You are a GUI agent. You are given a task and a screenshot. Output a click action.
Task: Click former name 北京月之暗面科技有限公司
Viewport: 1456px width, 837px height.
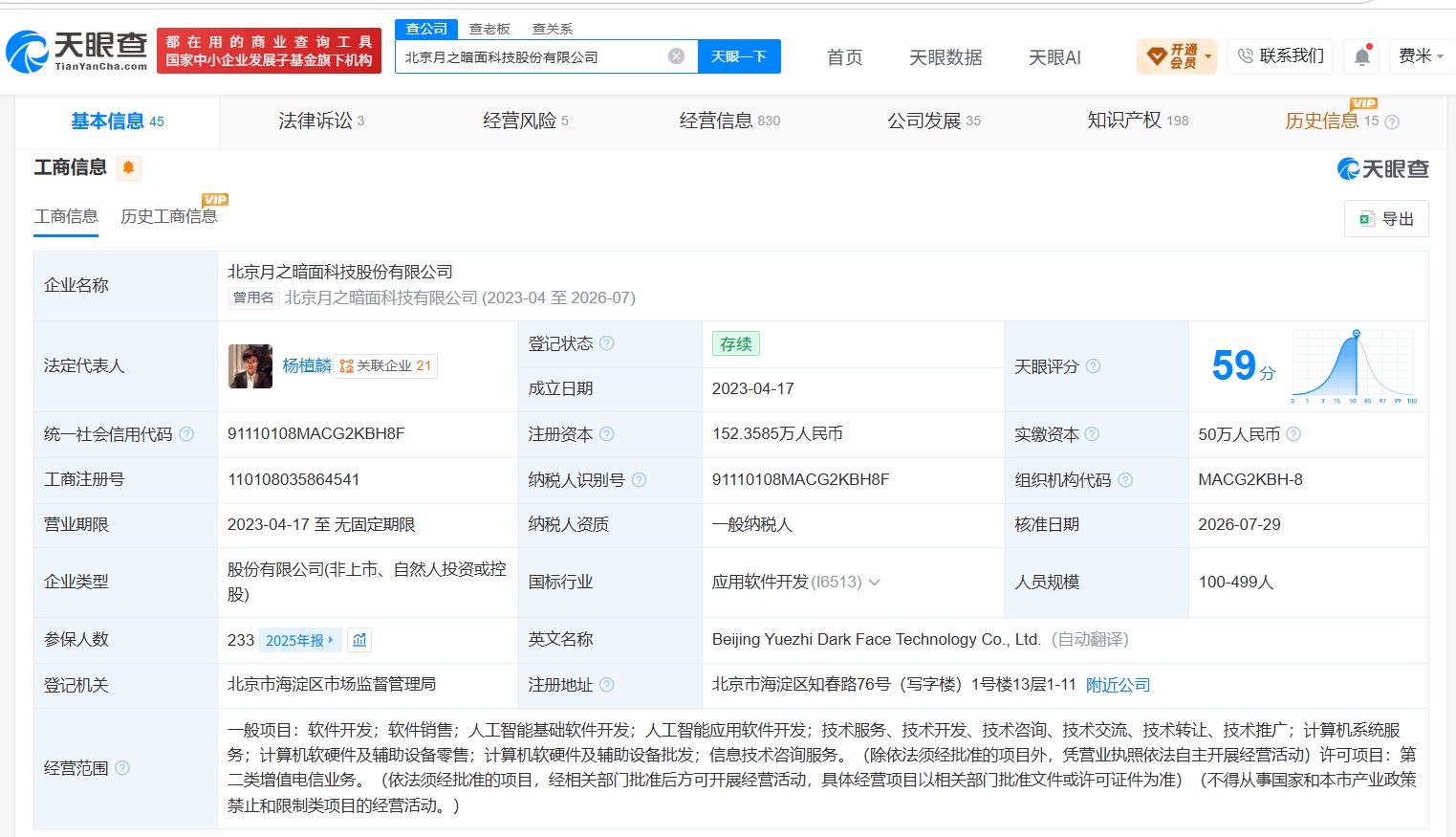(x=380, y=297)
